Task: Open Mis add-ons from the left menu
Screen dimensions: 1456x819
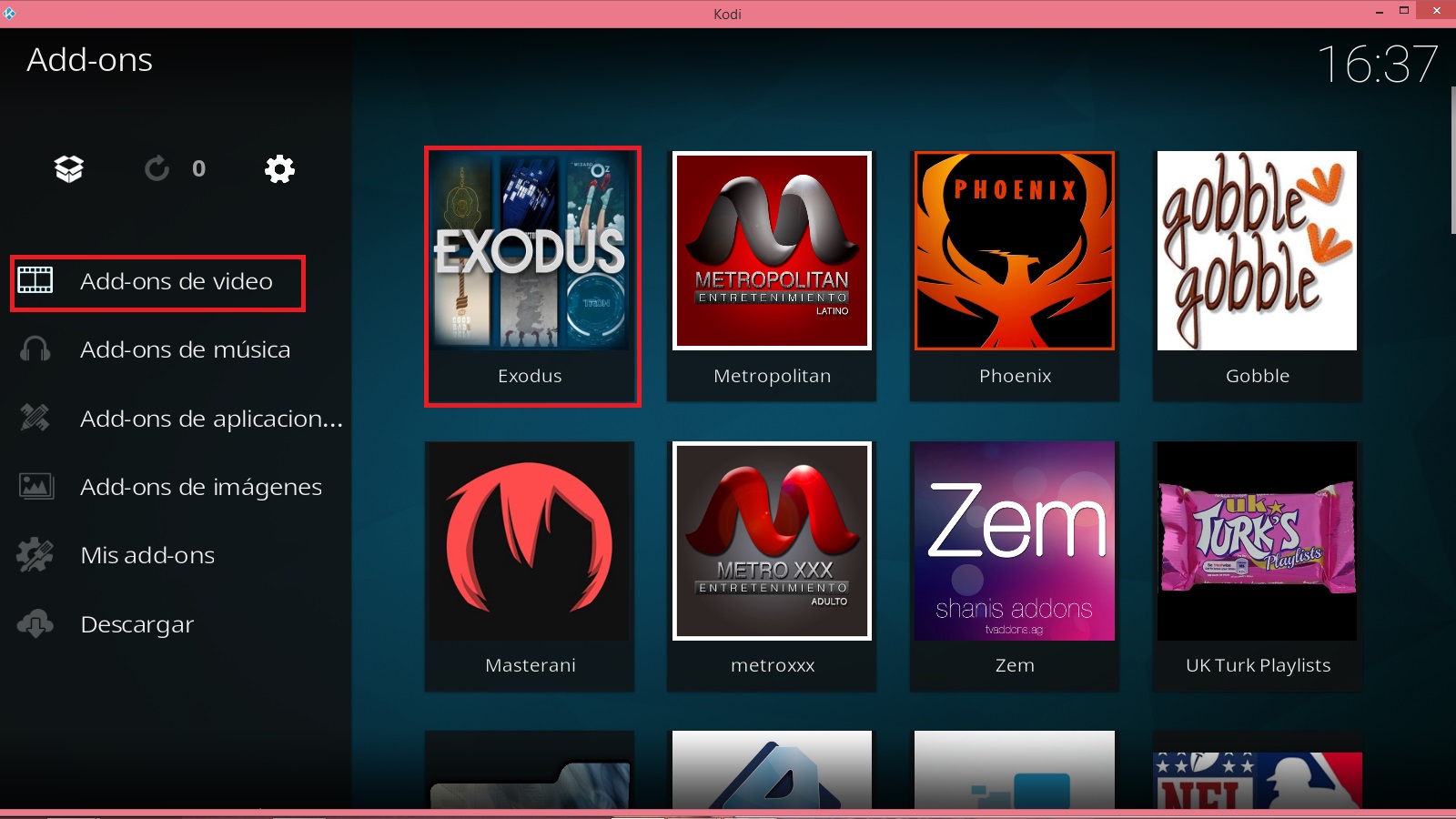Action: click(147, 555)
